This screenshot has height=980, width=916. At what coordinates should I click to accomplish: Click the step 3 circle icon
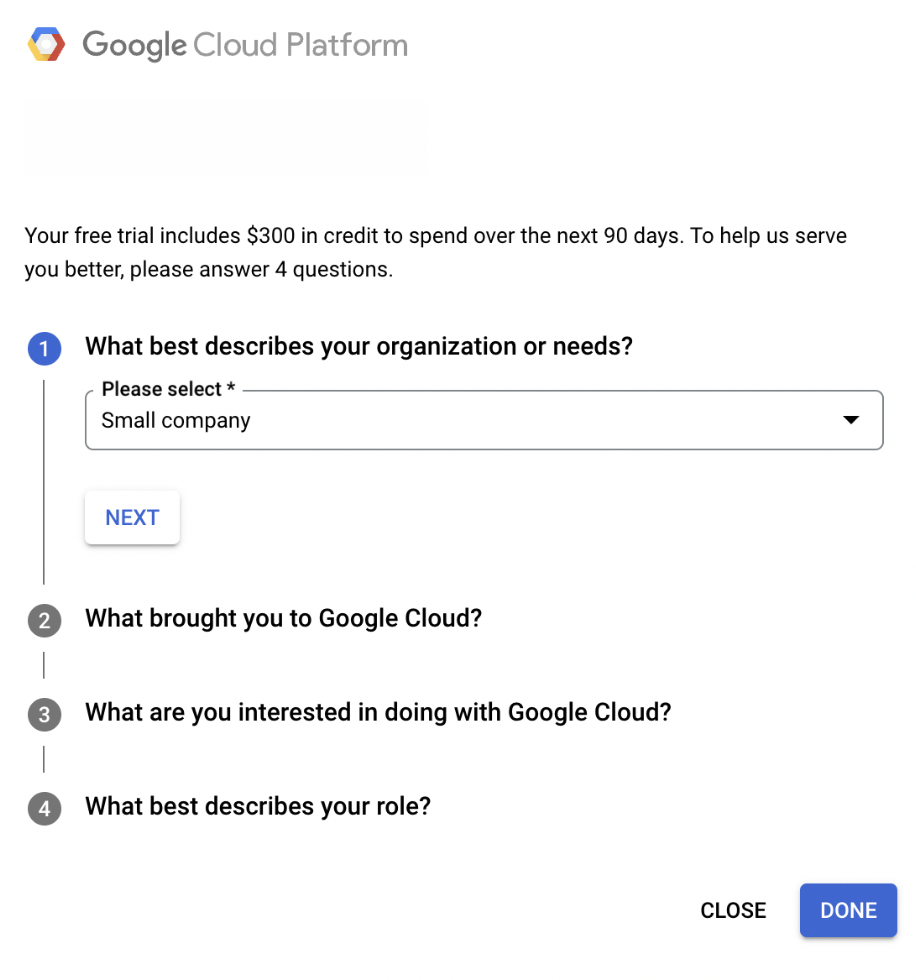(44, 714)
